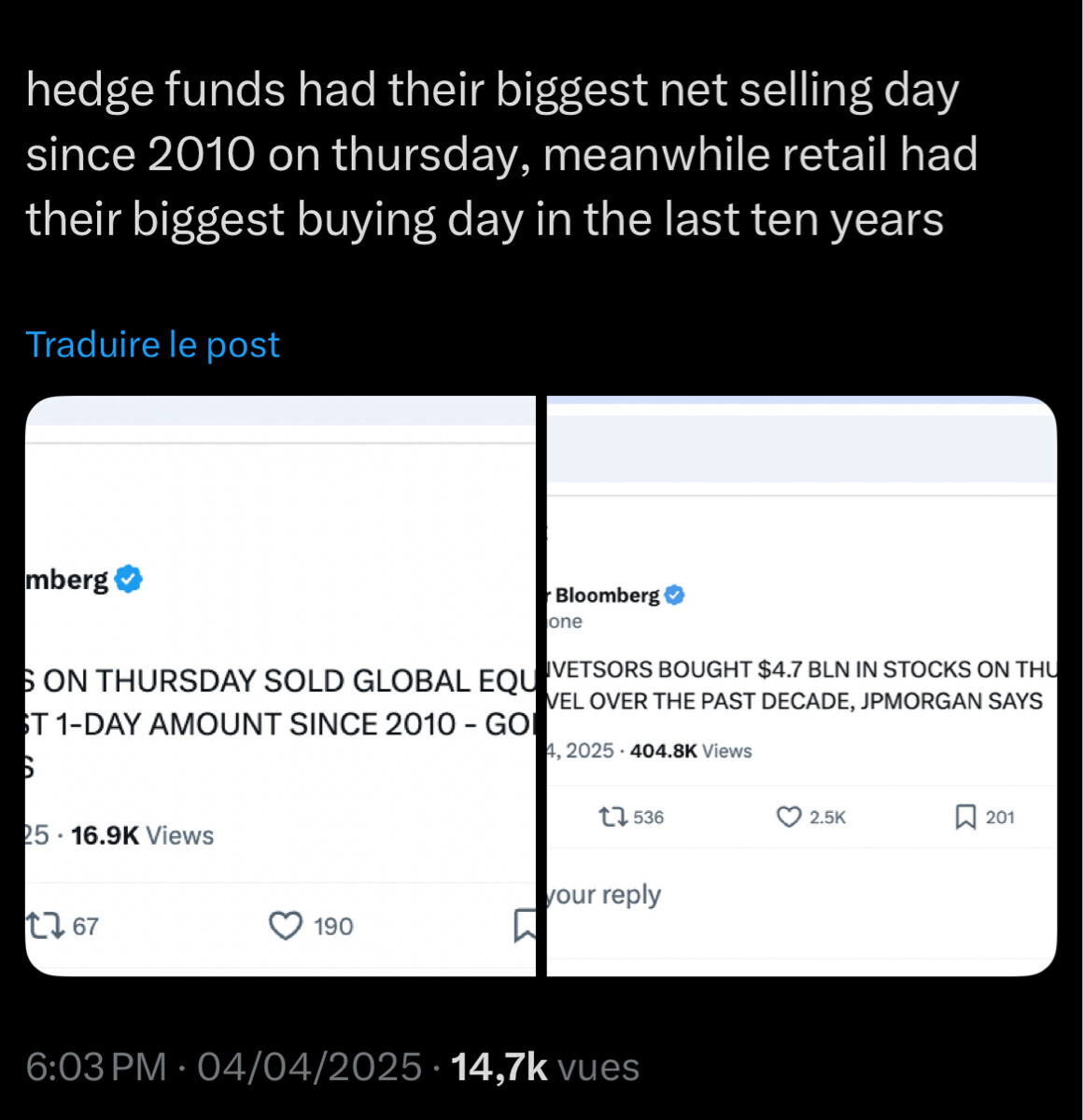Open the post timestamp 6:03 PM 04/04/2025
The height and width of the screenshot is (1120, 1083).
(x=224, y=1067)
